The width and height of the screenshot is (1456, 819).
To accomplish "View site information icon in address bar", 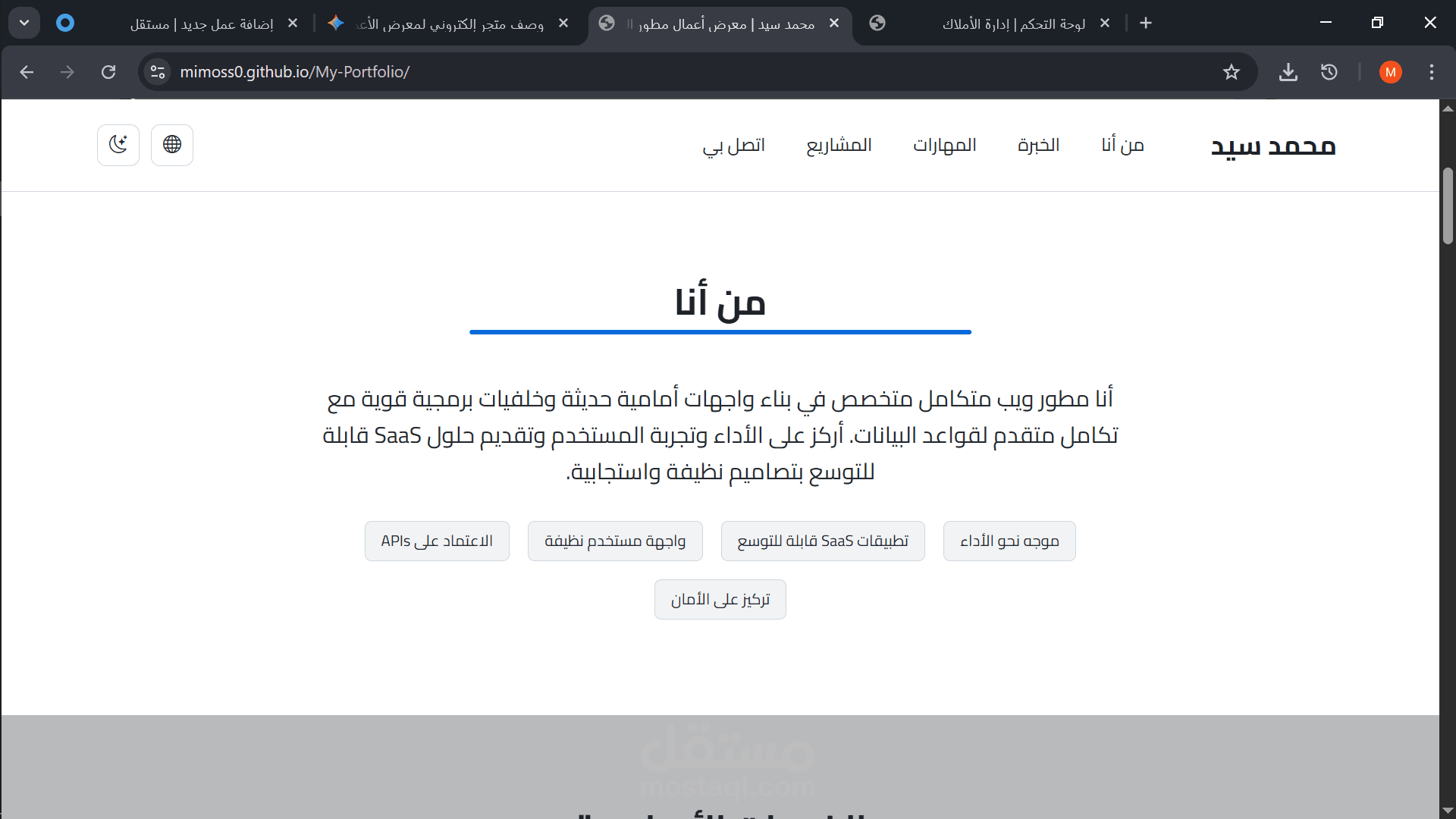I will click(158, 72).
